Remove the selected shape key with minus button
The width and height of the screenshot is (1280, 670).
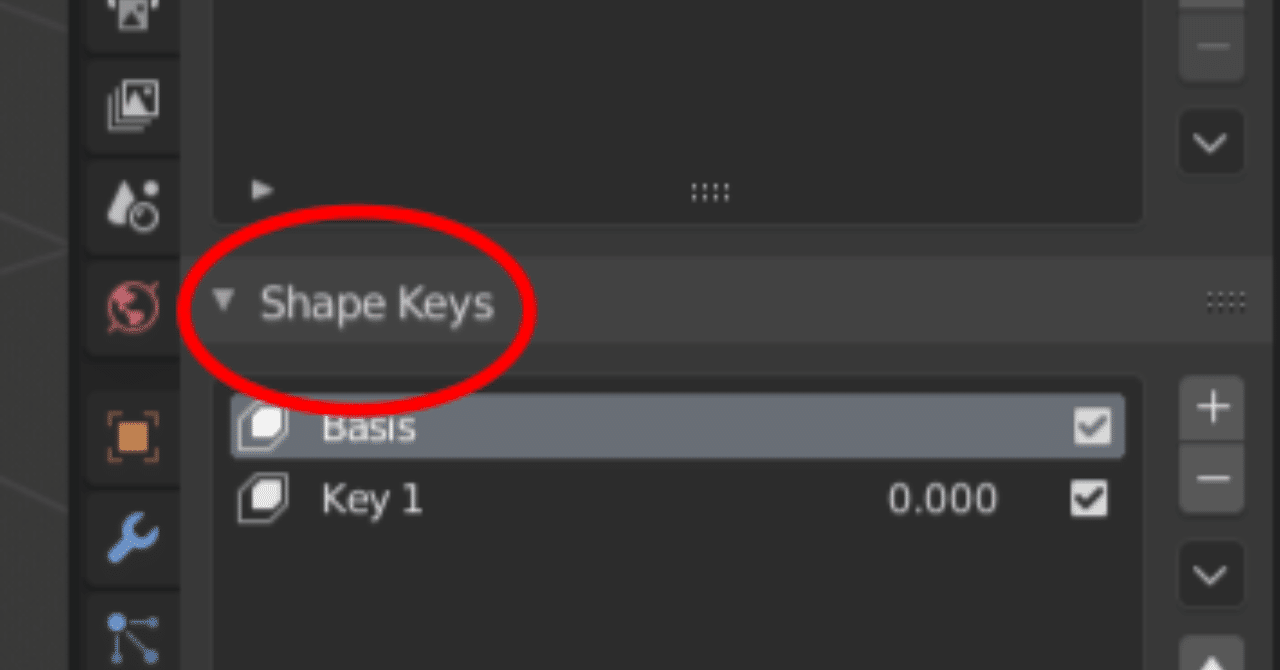pos(1212,477)
